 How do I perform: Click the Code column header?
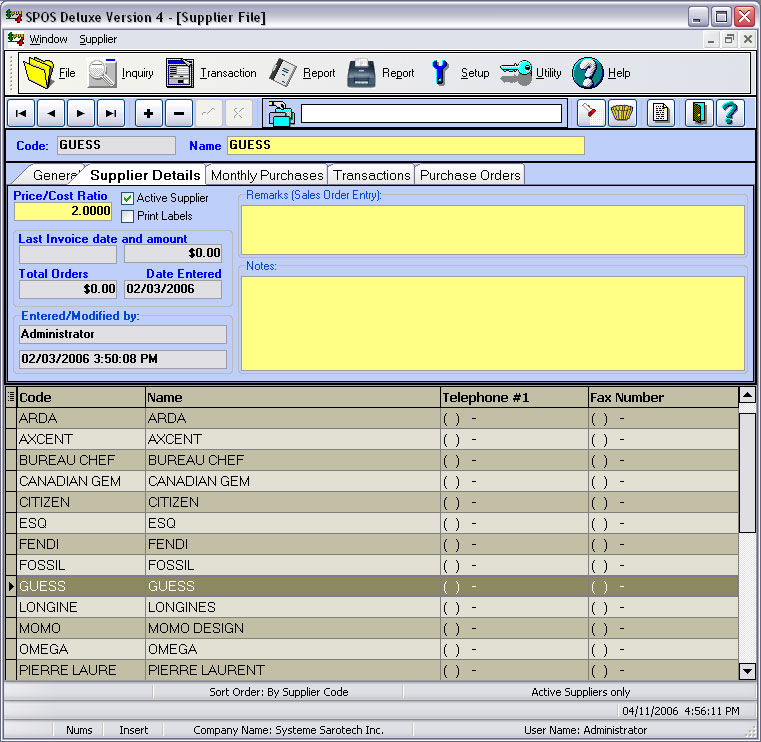[x=81, y=397]
